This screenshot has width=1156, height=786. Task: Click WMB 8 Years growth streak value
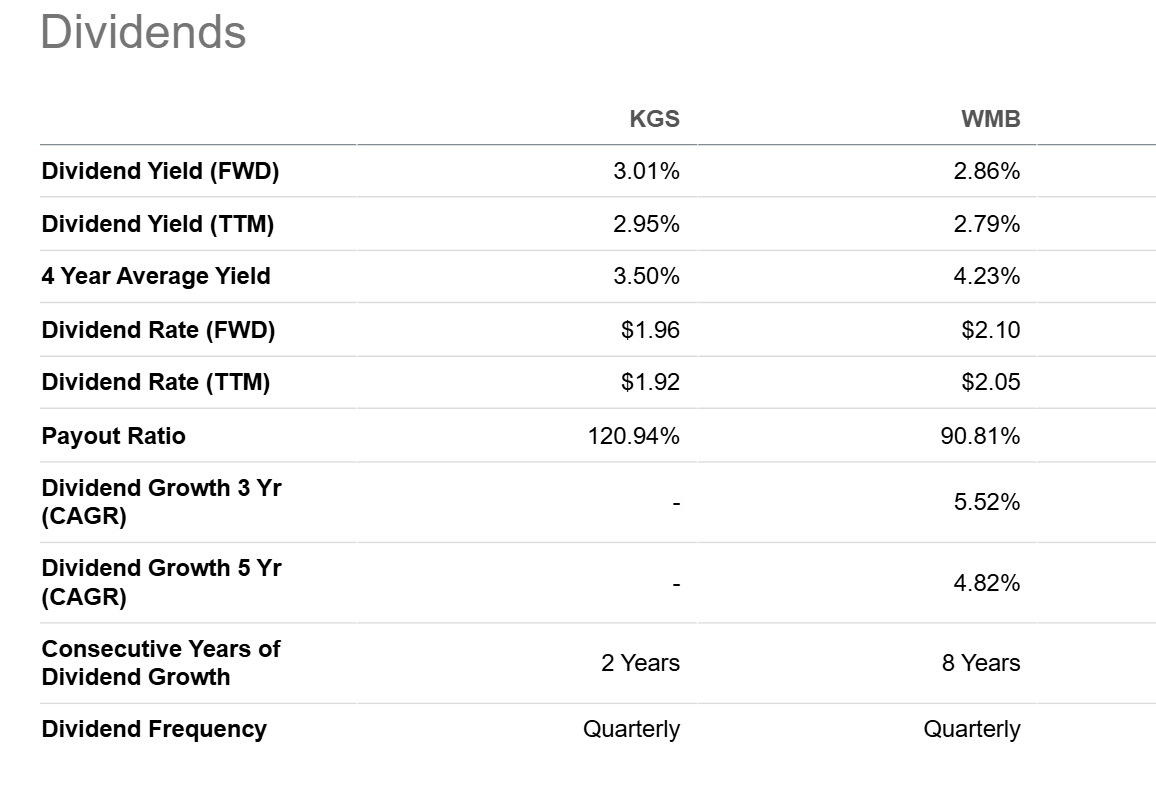coord(981,663)
